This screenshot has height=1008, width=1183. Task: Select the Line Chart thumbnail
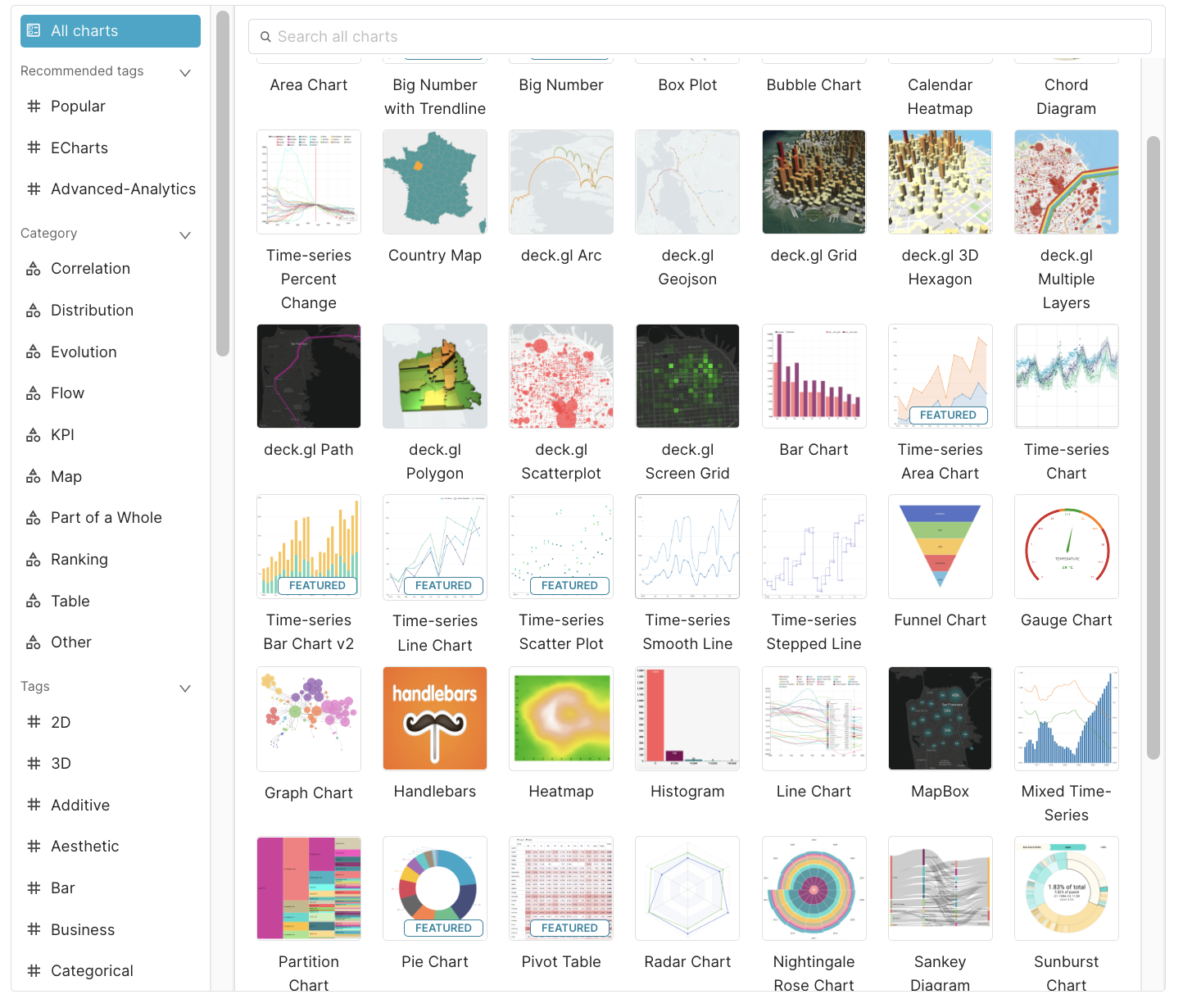[814, 719]
